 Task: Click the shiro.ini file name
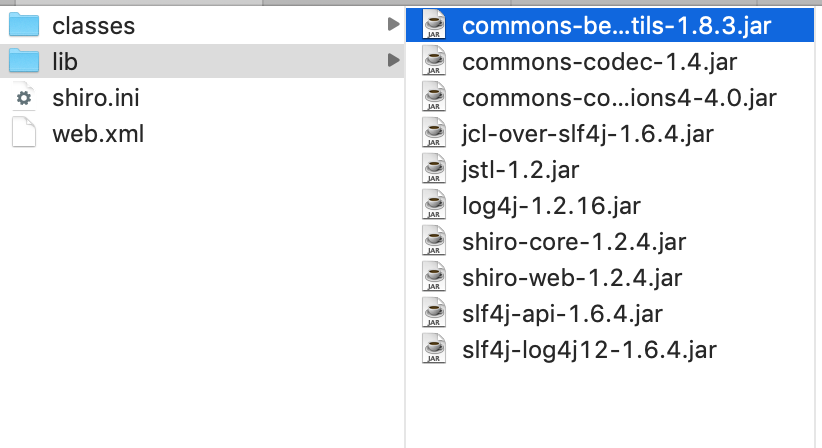tap(96, 97)
